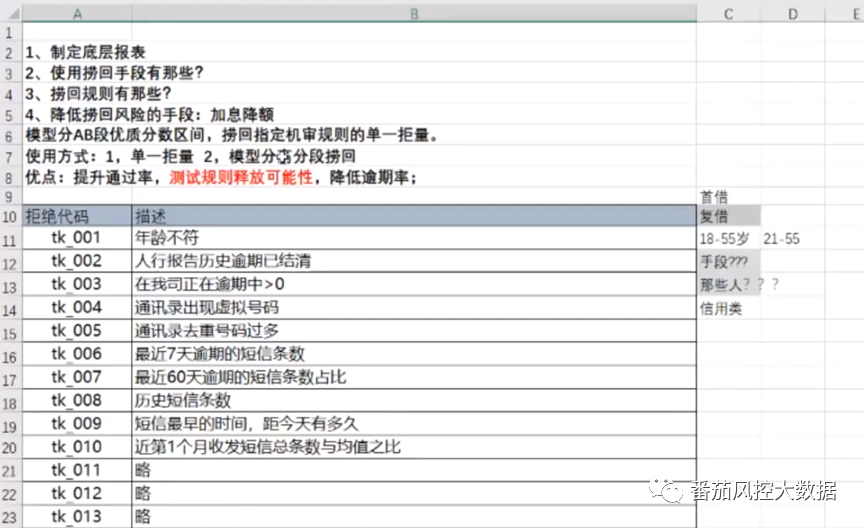Click the '复借' cell in column C
864x528 pixels.
tap(728, 216)
